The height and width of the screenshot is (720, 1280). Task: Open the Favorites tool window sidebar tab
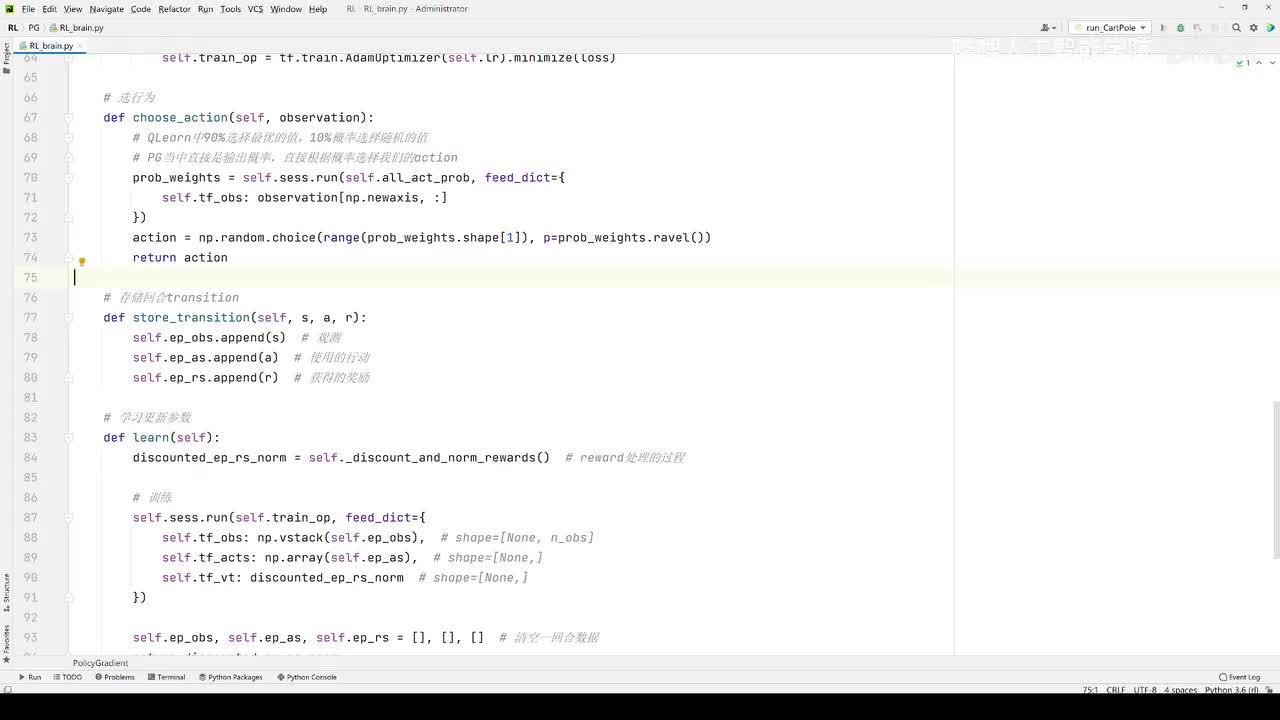click(x=6, y=644)
